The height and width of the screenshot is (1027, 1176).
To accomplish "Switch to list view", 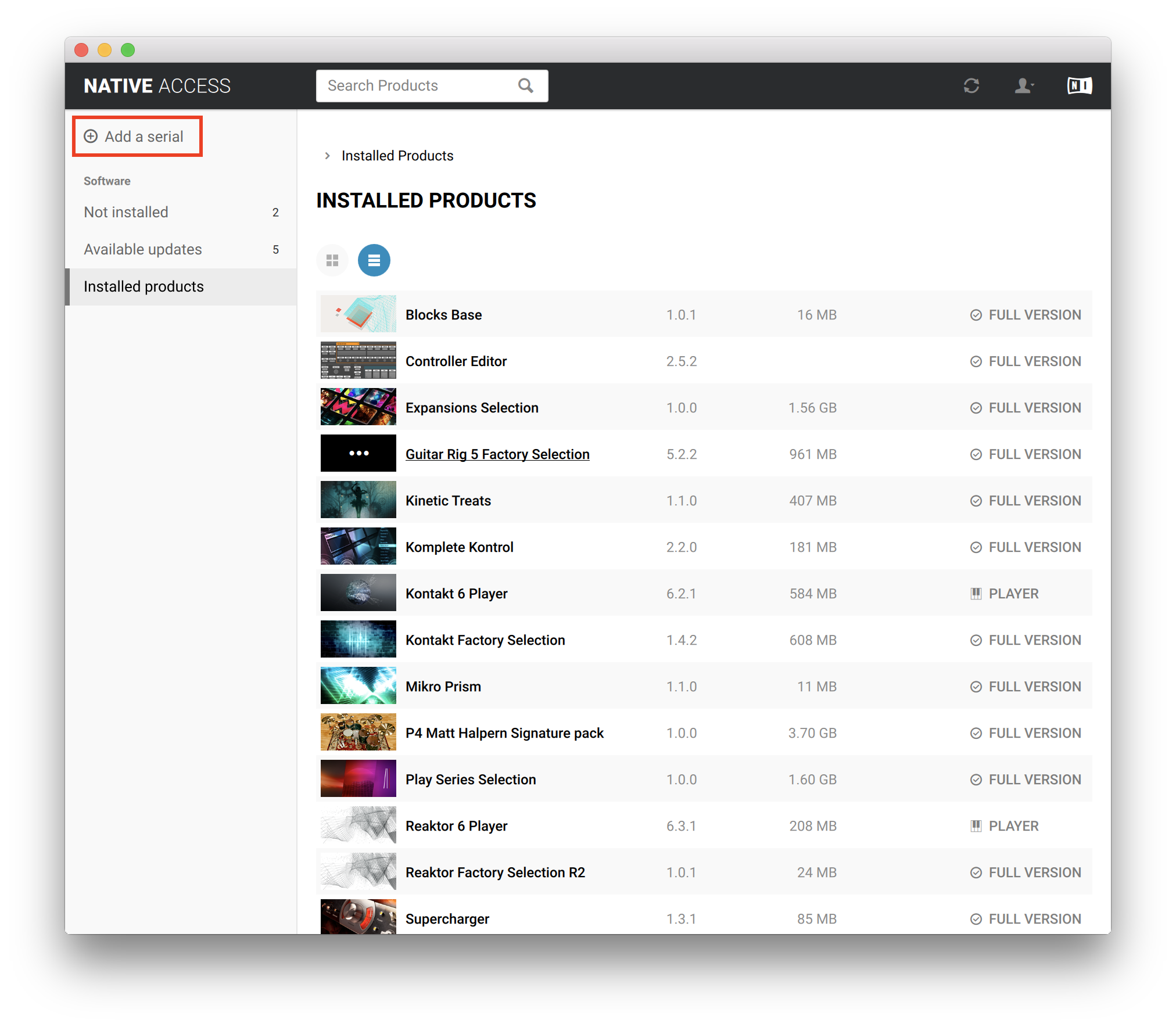I will click(x=374, y=260).
